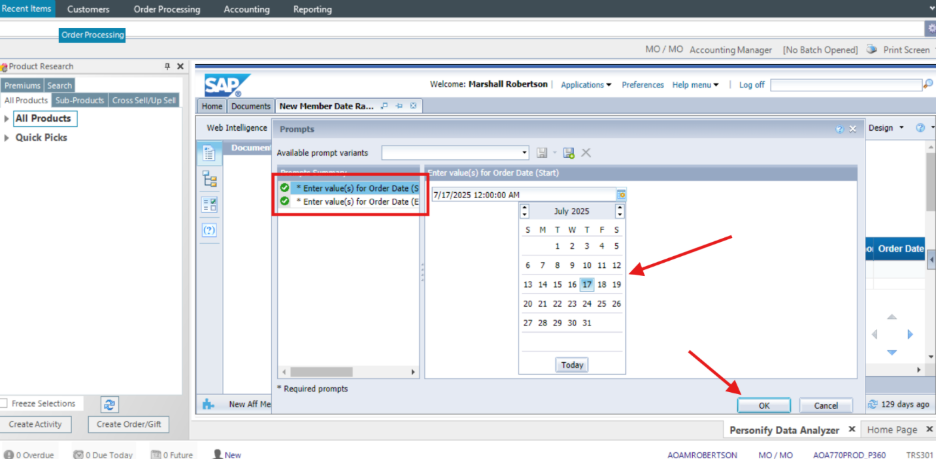This screenshot has height=459, width=936.
Task: Expand the All Products tree node
Action: tap(7, 119)
